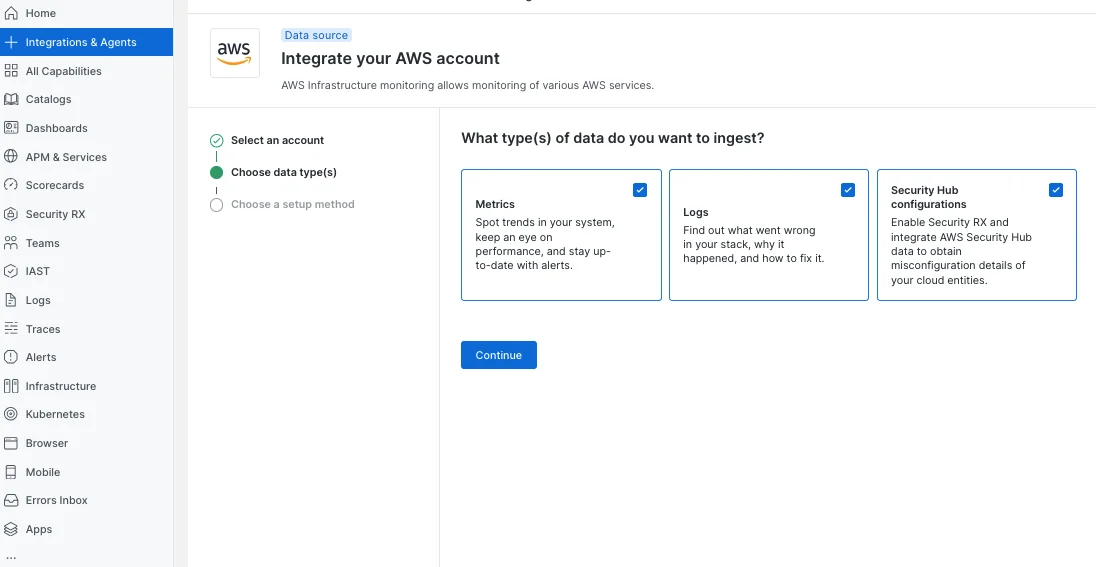This screenshot has width=1096, height=567.
Task: Click the Security RX lock icon
Action: [x=11, y=214]
